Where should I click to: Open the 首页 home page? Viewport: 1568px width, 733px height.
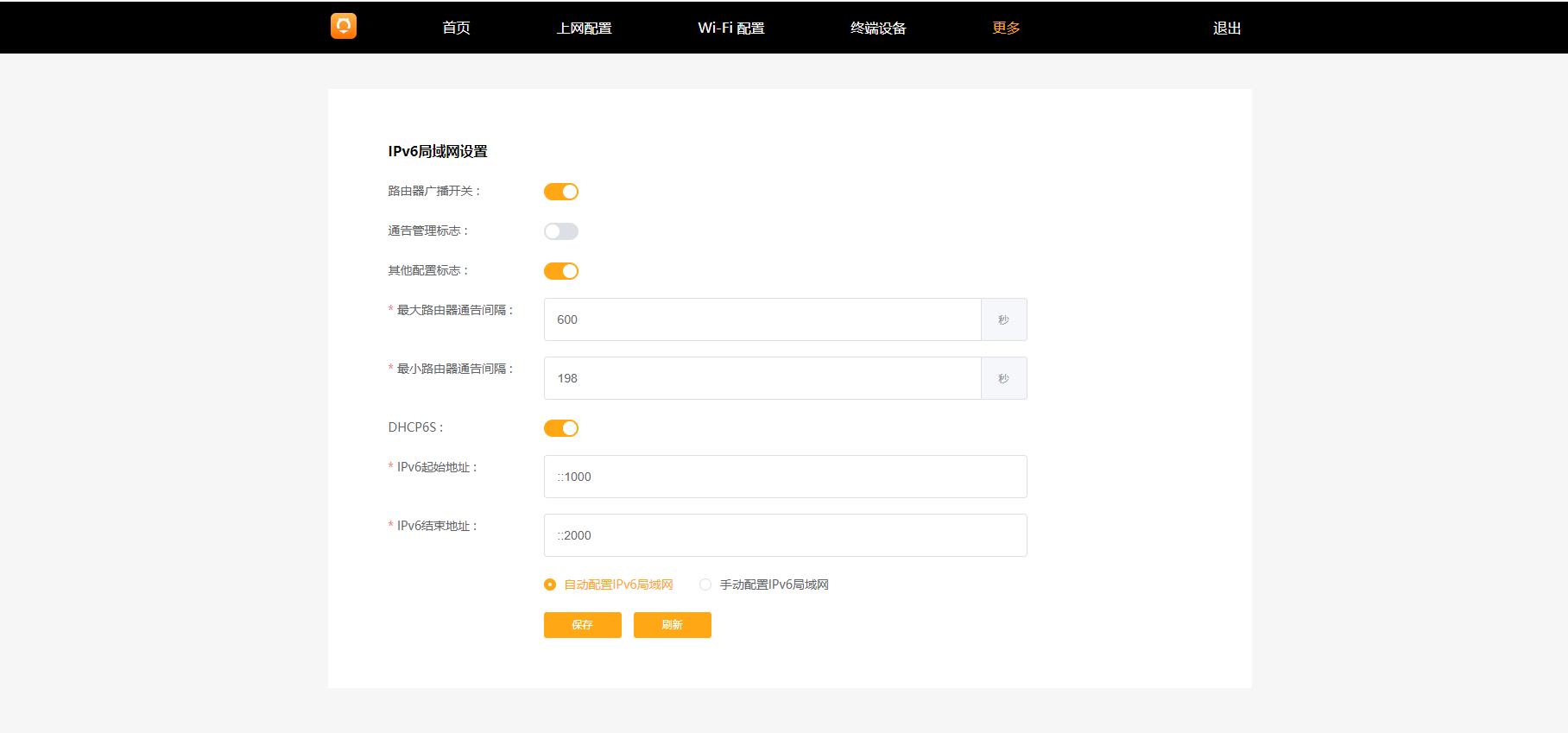tap(456, 28)
